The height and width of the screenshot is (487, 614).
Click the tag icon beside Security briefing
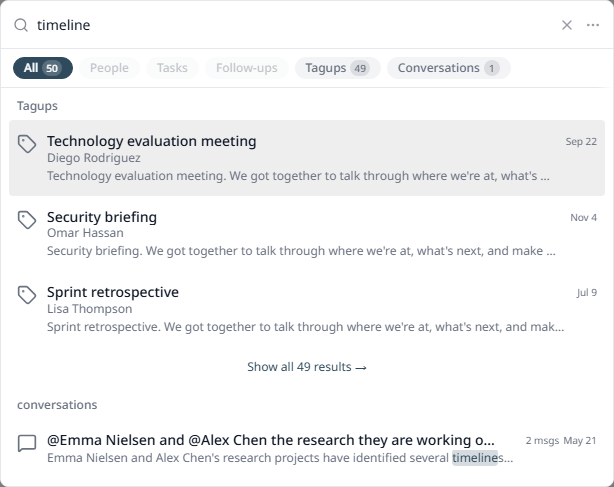pos(27,220)
